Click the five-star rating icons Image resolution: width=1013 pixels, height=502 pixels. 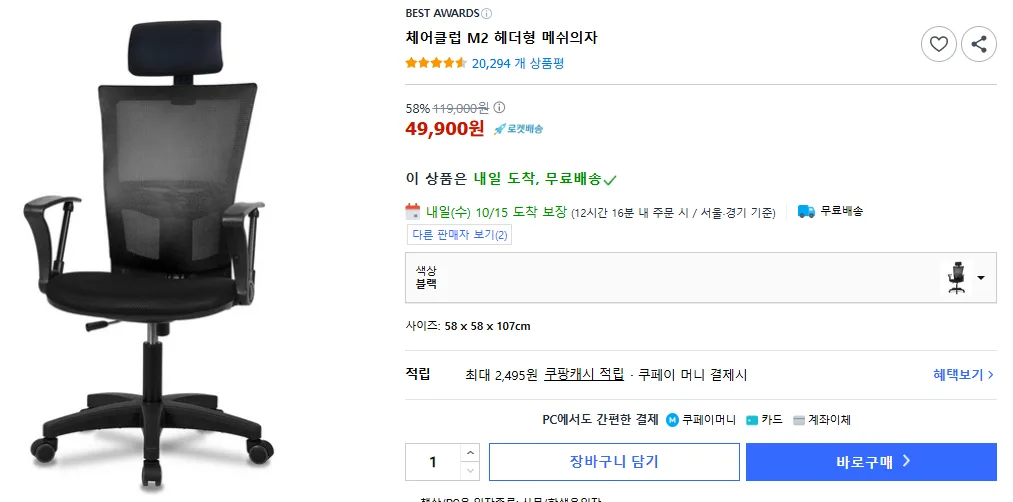pos(436,63)
